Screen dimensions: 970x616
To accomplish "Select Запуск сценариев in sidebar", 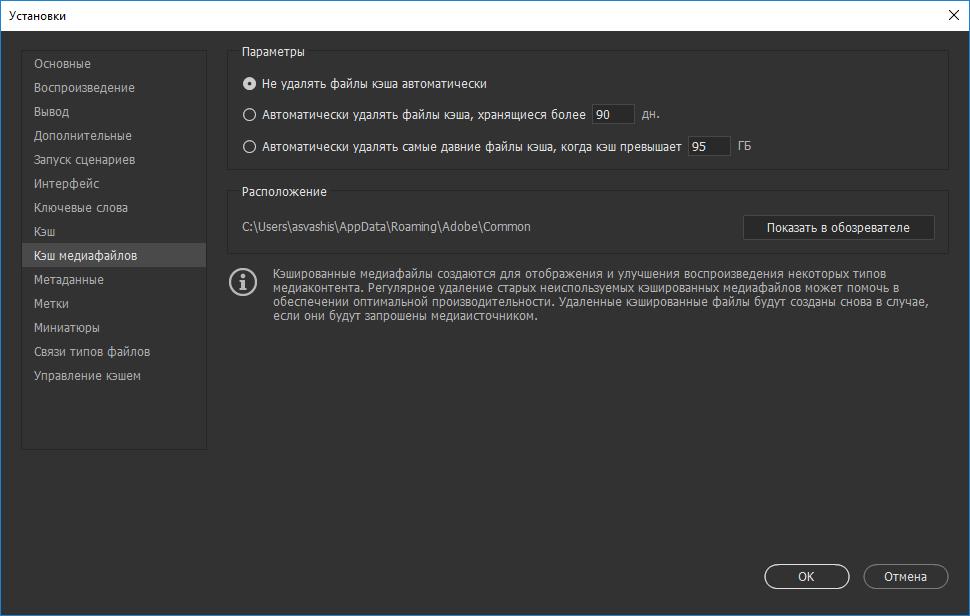I will pos(84,160).
